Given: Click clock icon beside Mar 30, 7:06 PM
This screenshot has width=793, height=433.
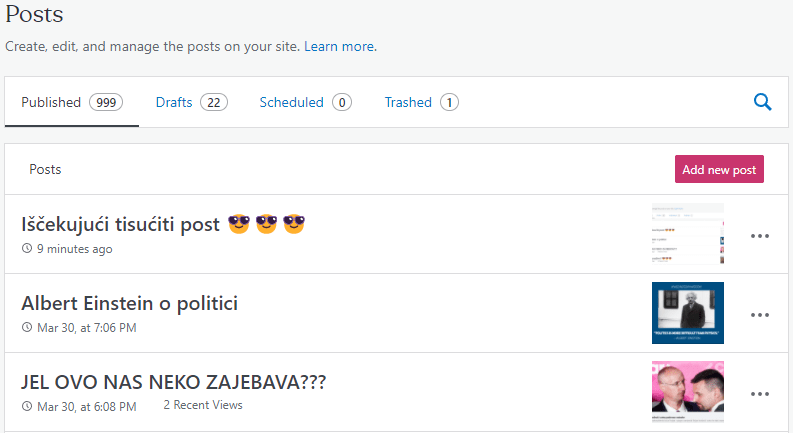Looking at the screenshot, I should click(27, 327).
